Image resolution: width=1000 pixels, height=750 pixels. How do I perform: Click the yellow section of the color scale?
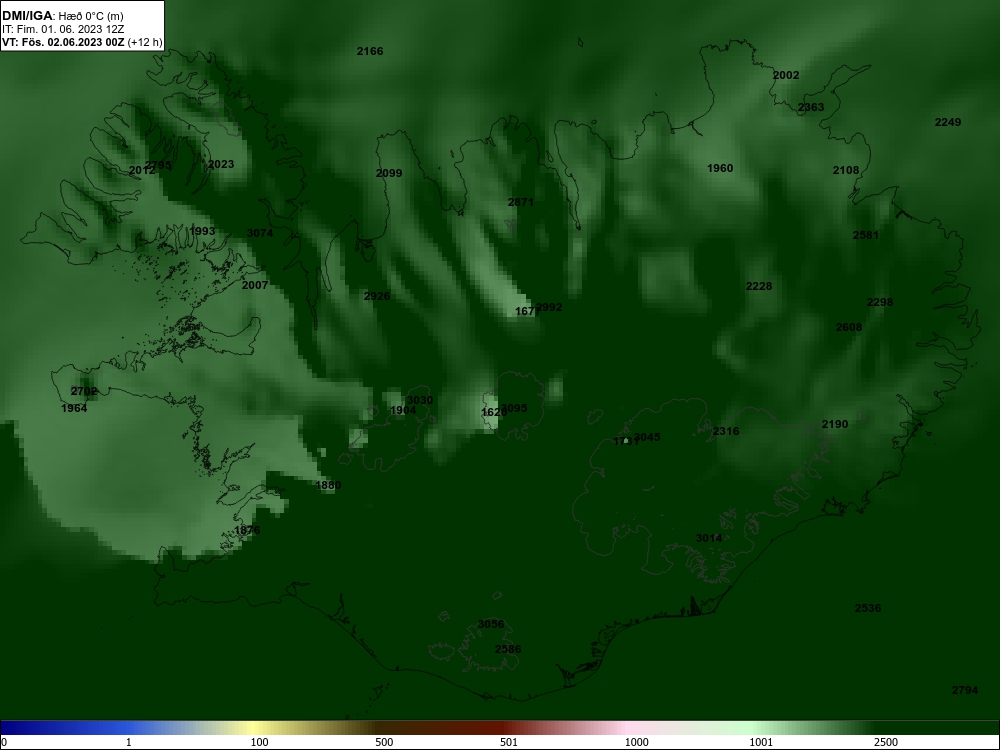point(255,728)
